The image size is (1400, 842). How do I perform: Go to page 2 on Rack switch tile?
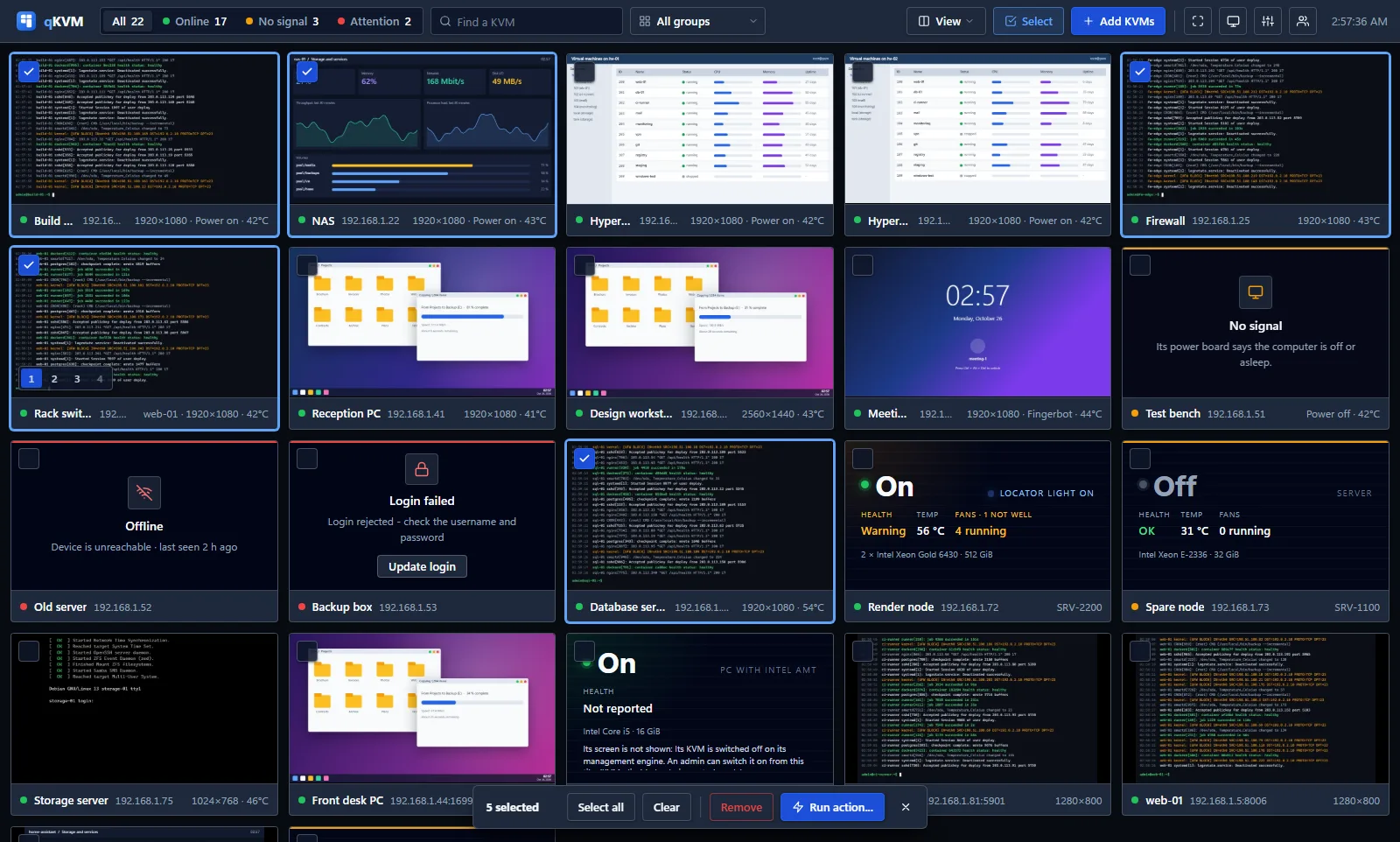(x=54, y=379)
